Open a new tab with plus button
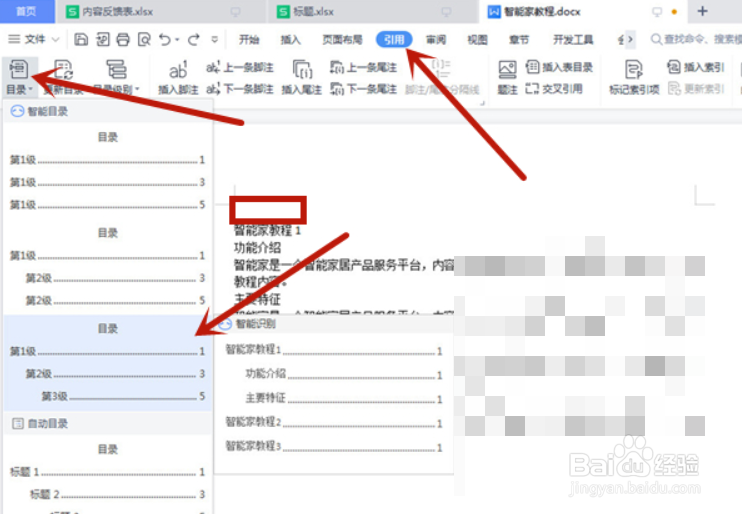Image resolution: width=742 pixels, height=514 pixels. [x=703, y=11]
